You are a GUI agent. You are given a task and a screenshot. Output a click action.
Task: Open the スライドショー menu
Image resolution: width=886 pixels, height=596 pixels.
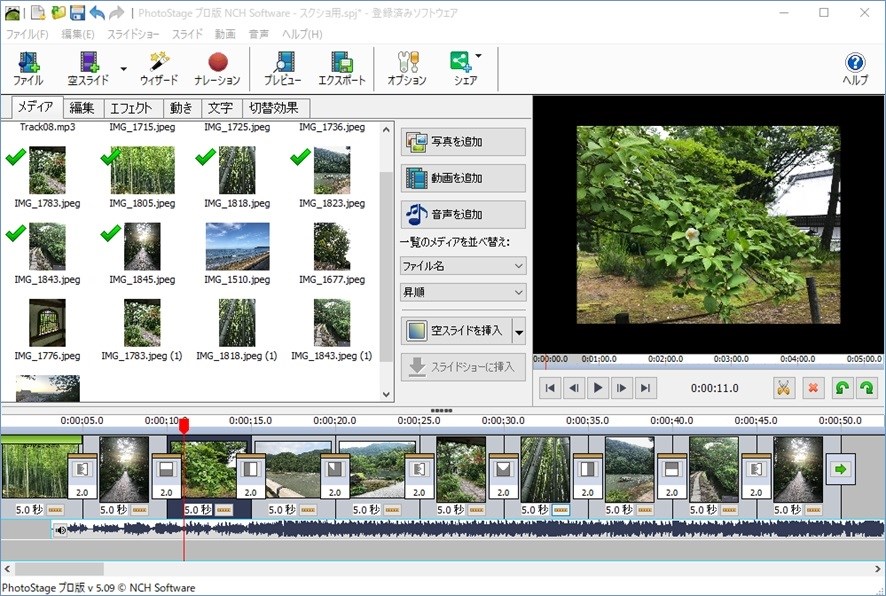pos(133,34)
